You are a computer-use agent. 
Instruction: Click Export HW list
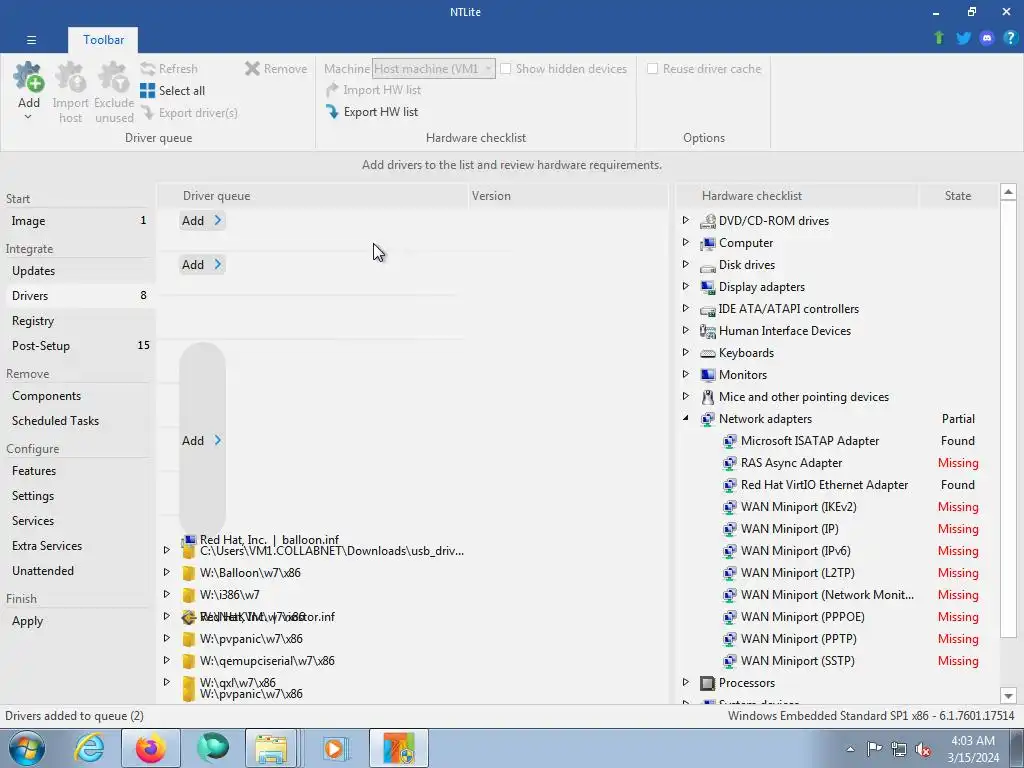(372, 112)
